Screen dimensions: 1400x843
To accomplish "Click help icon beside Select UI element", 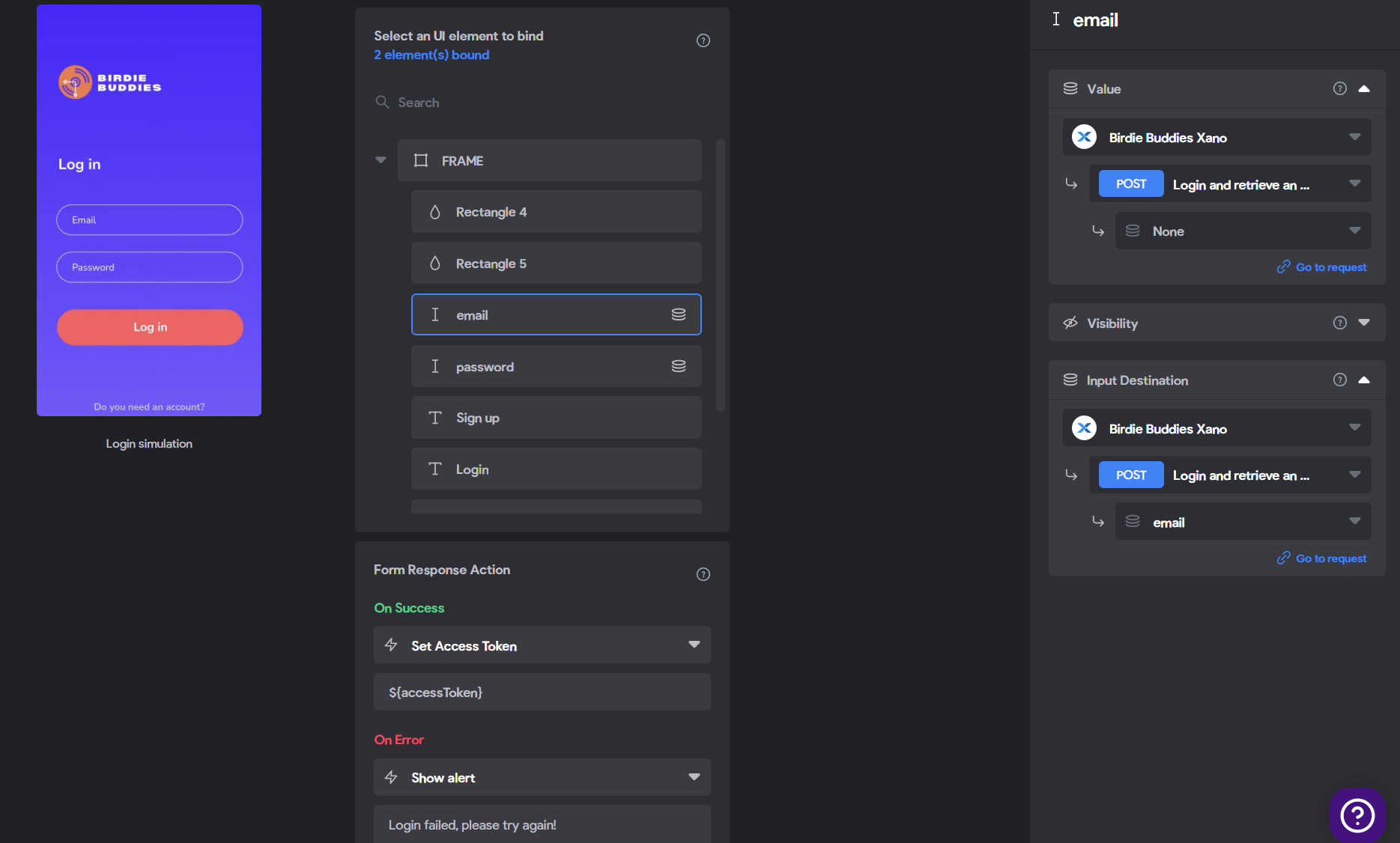I will pyautogui.click(x=703, y=40).
